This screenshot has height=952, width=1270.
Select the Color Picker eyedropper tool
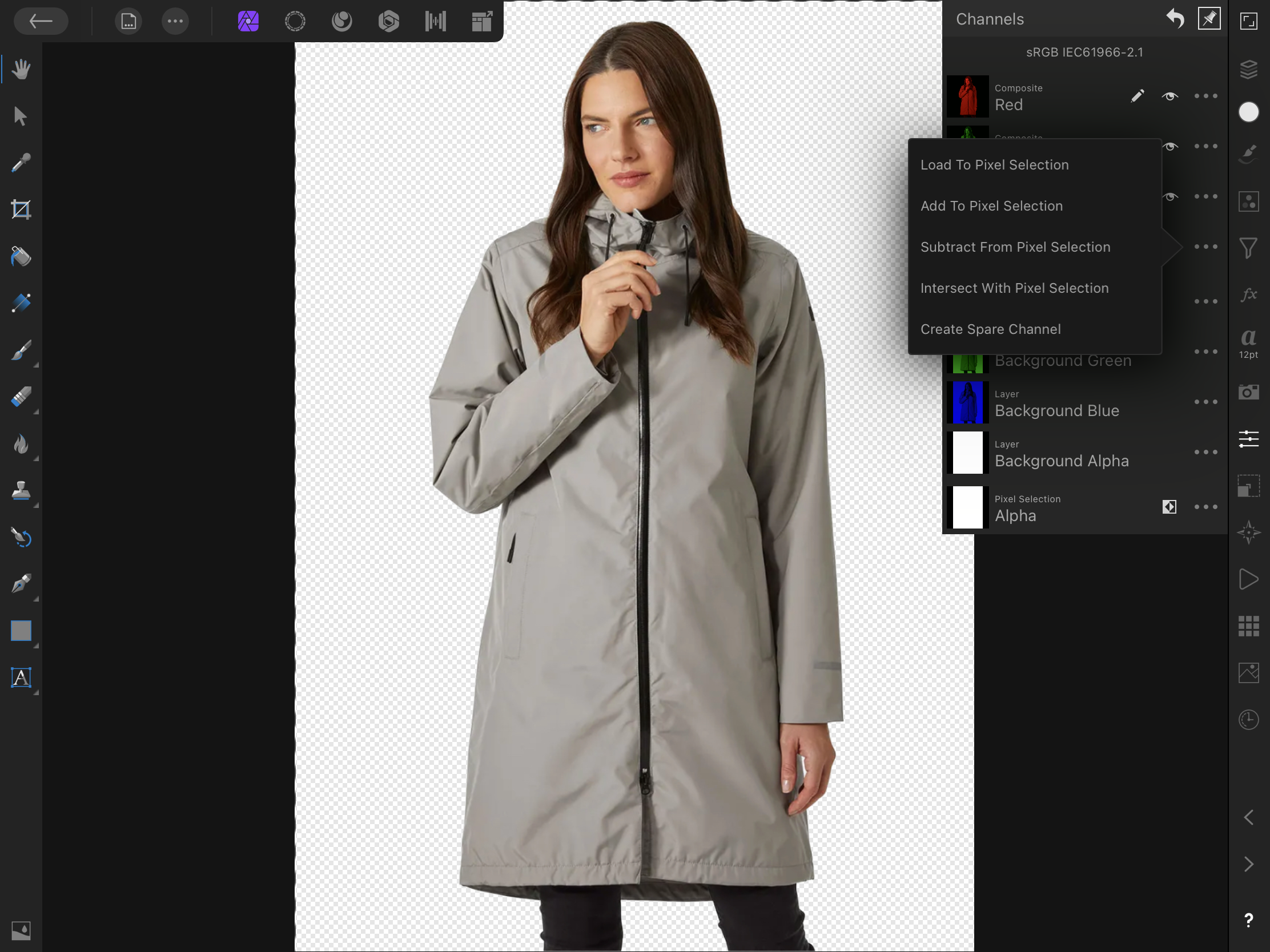click(21, 163)
